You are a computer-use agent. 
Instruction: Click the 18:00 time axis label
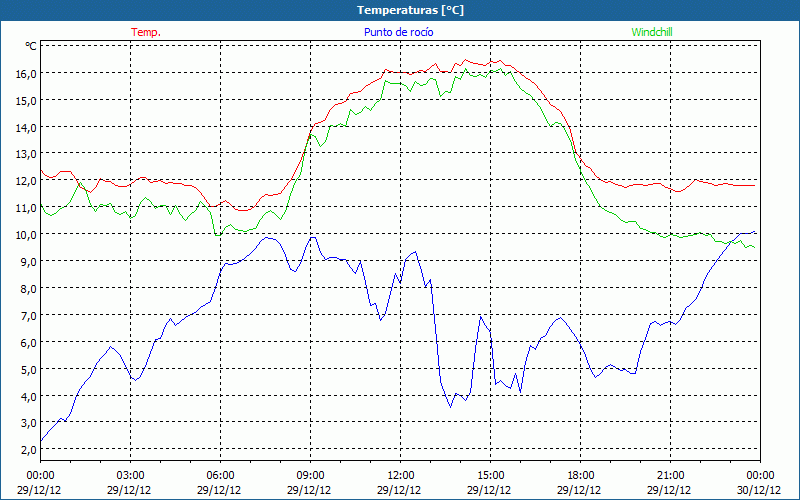pos(580,476)
